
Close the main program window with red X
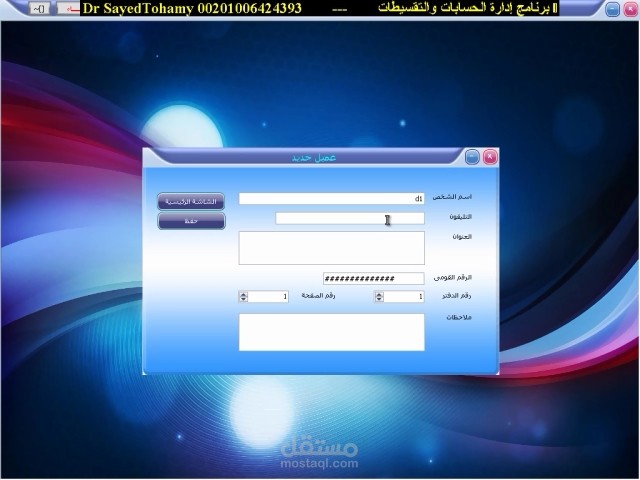point(631,9)
